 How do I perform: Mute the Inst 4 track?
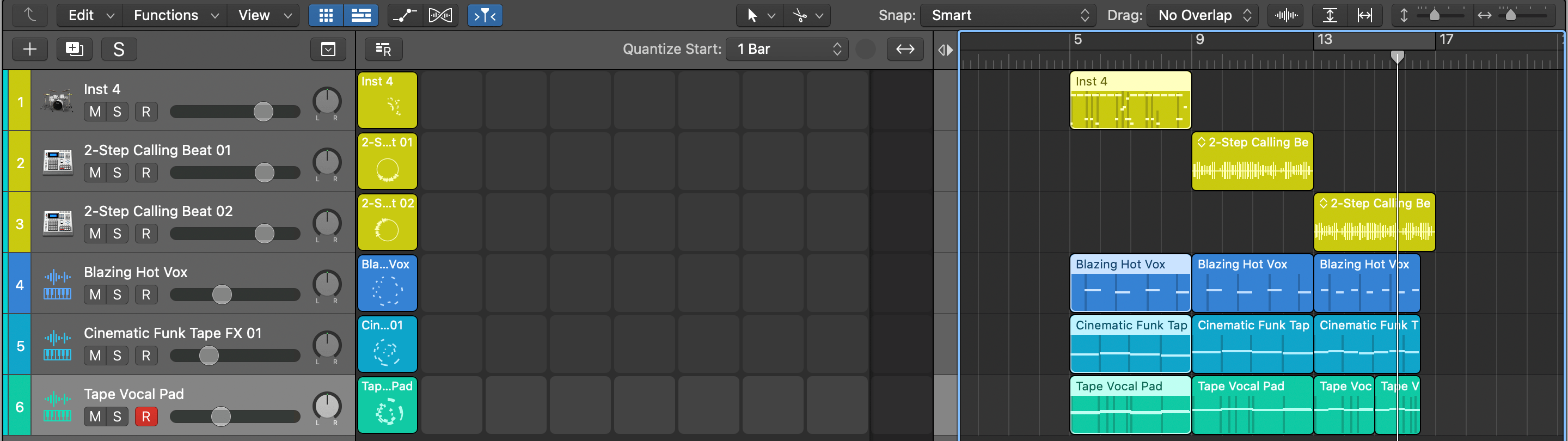click(x=95, y=112)
